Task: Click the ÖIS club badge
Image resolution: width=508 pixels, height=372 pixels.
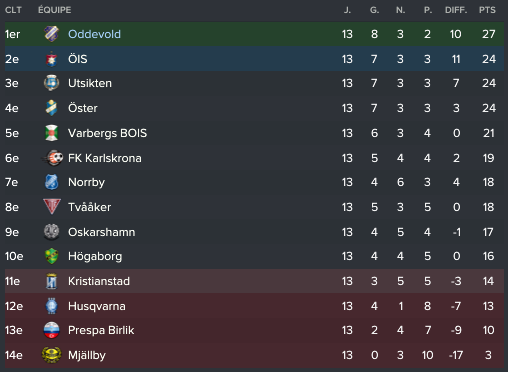Action: click(51, 59)
